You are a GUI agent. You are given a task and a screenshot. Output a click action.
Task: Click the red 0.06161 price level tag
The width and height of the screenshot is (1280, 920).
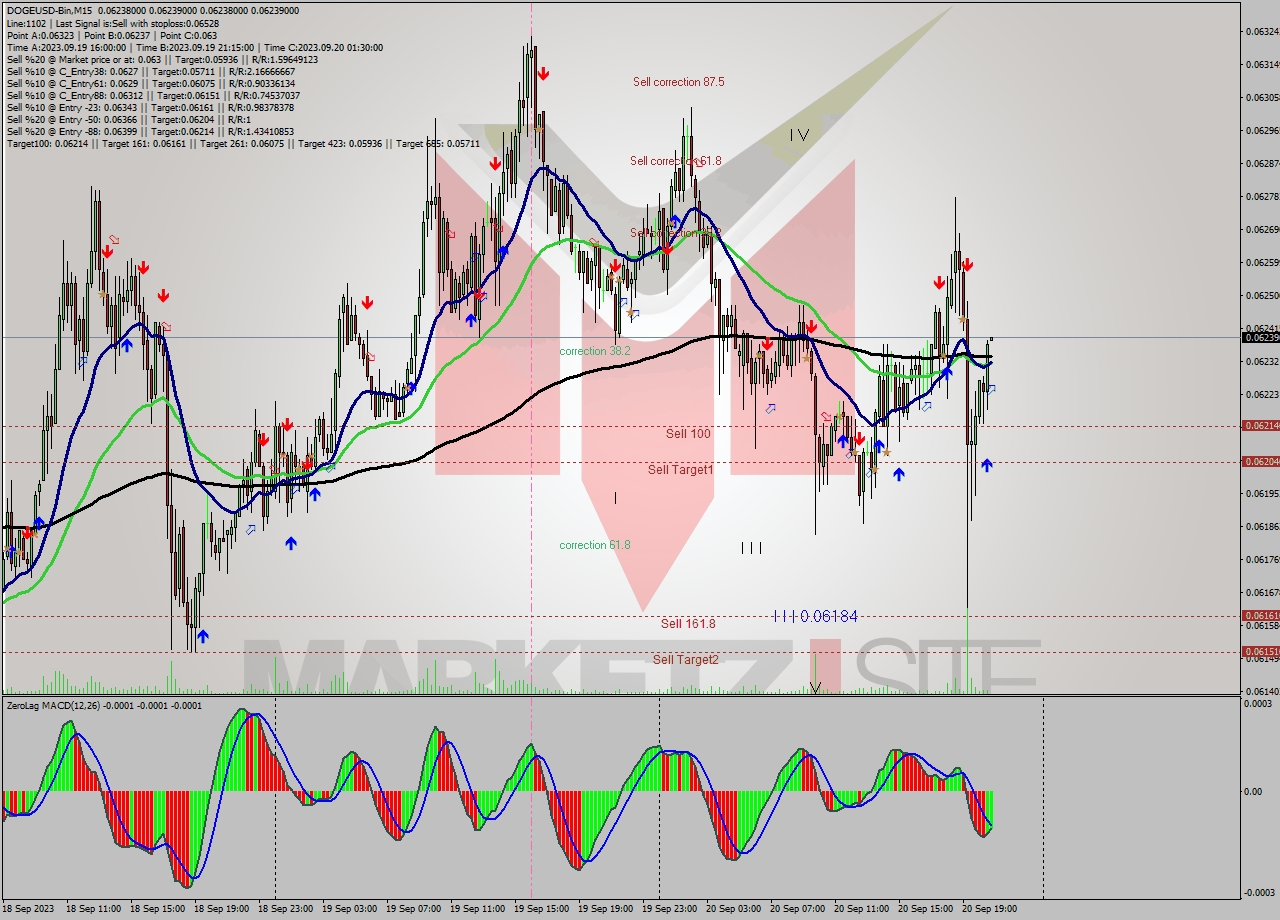1260,615
